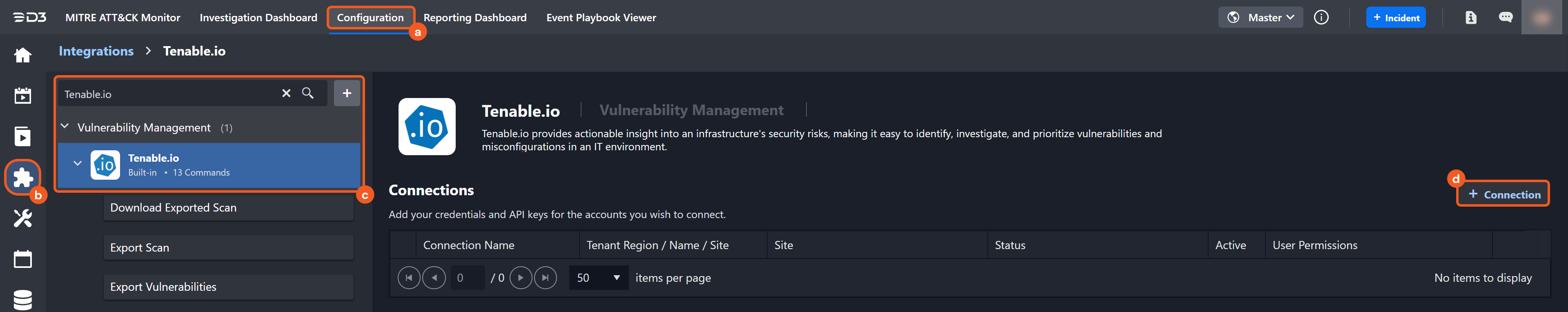Open the Master site dropdown

(1261, 18)
